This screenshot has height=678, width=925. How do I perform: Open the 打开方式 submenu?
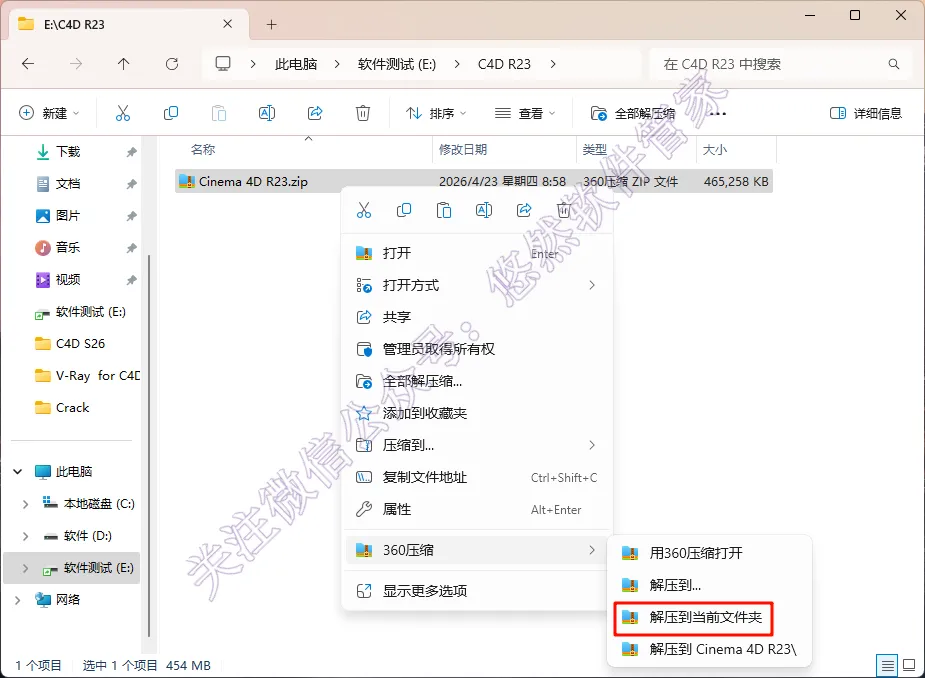tap(477, 285)
